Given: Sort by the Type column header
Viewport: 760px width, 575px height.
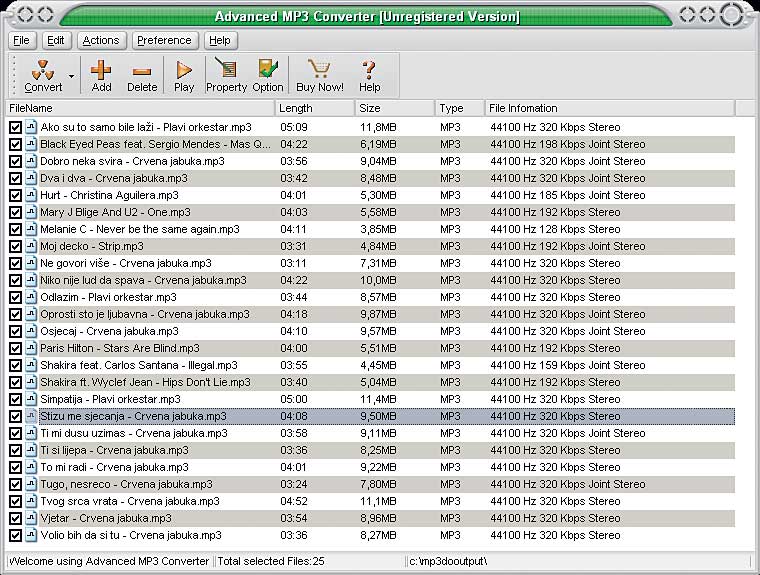Looking at the screenshot, I should (x=459, y=108).
